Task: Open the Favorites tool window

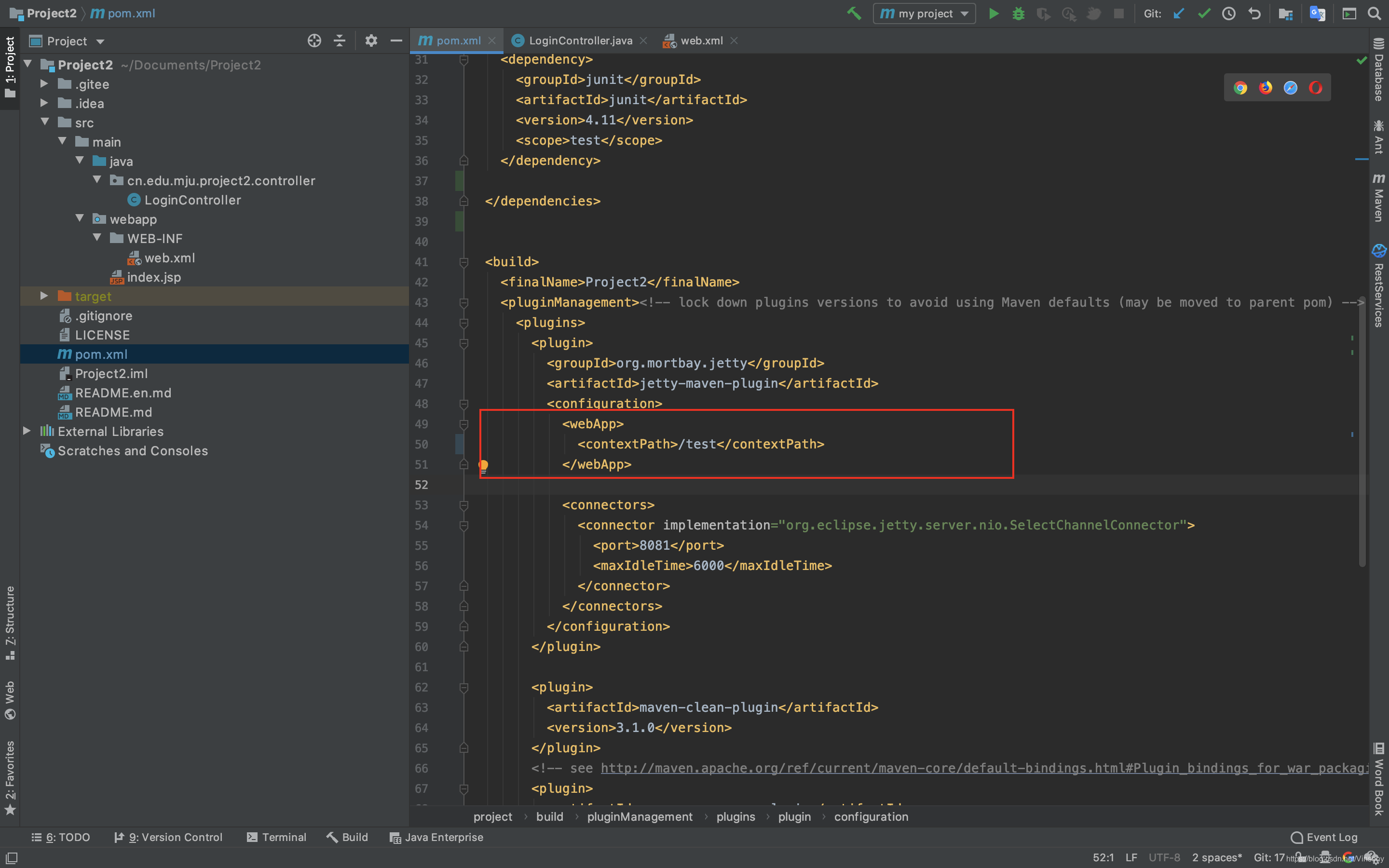Action: click(10, 778)
